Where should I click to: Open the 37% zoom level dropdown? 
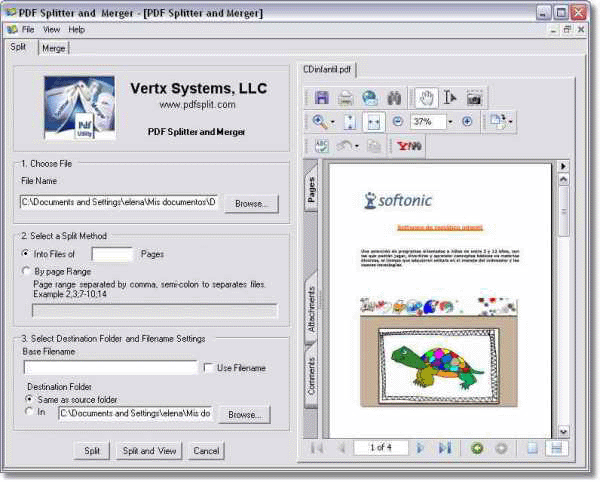coord(450,122)
